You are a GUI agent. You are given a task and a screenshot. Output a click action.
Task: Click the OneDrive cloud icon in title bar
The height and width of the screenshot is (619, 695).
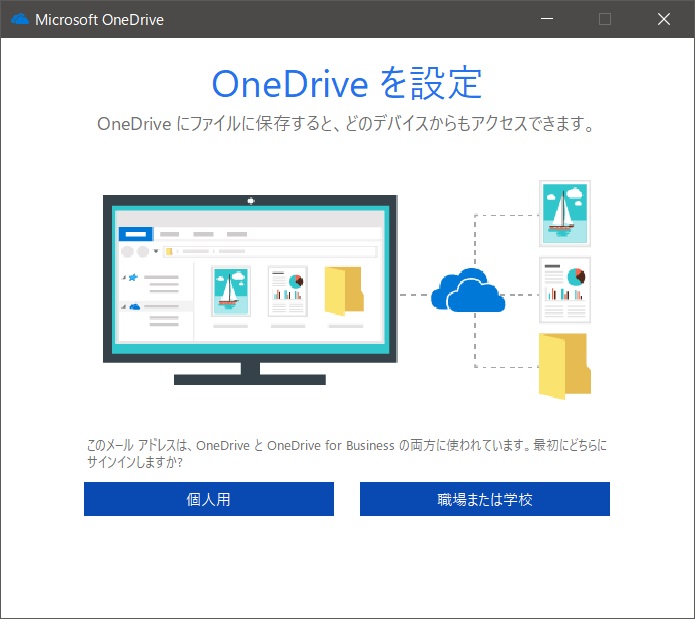click(x=20, y=19)
